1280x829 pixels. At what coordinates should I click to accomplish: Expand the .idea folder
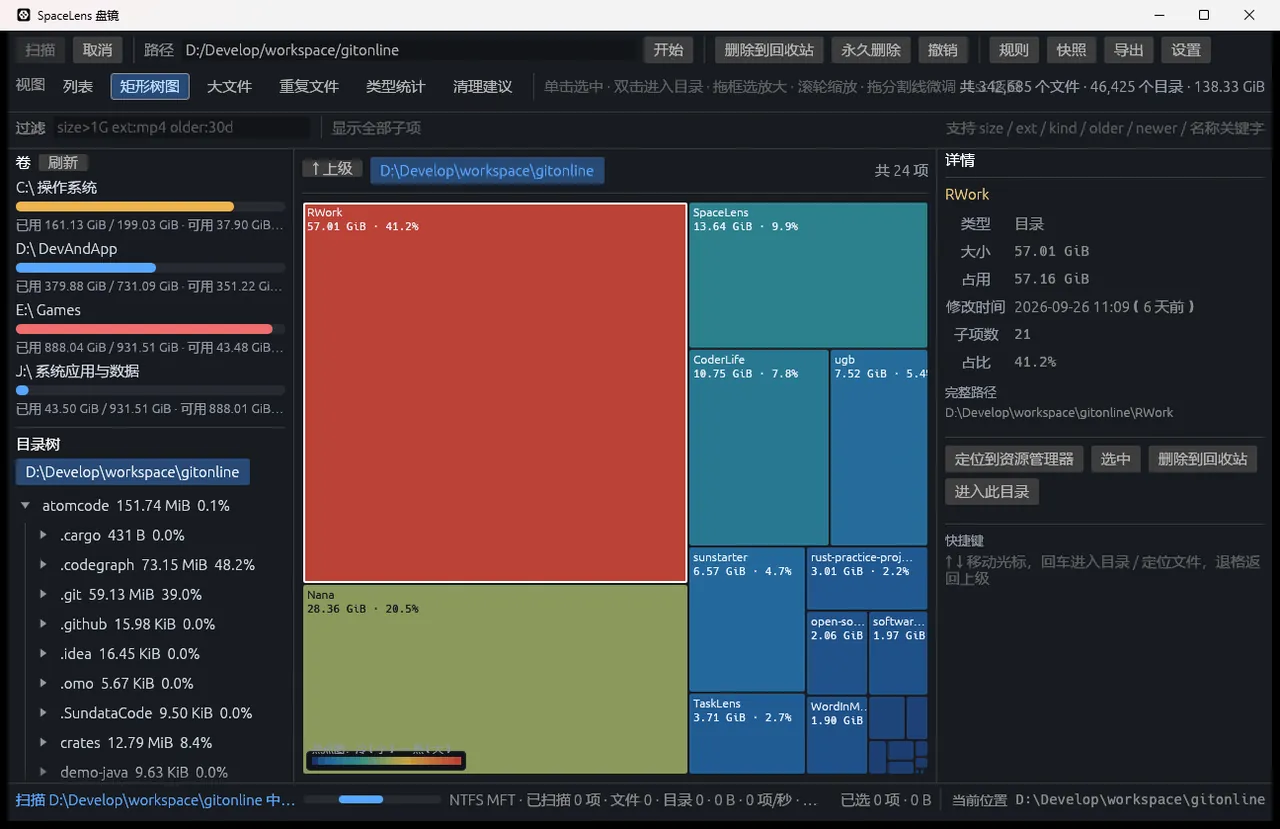[x=43, y=654]
